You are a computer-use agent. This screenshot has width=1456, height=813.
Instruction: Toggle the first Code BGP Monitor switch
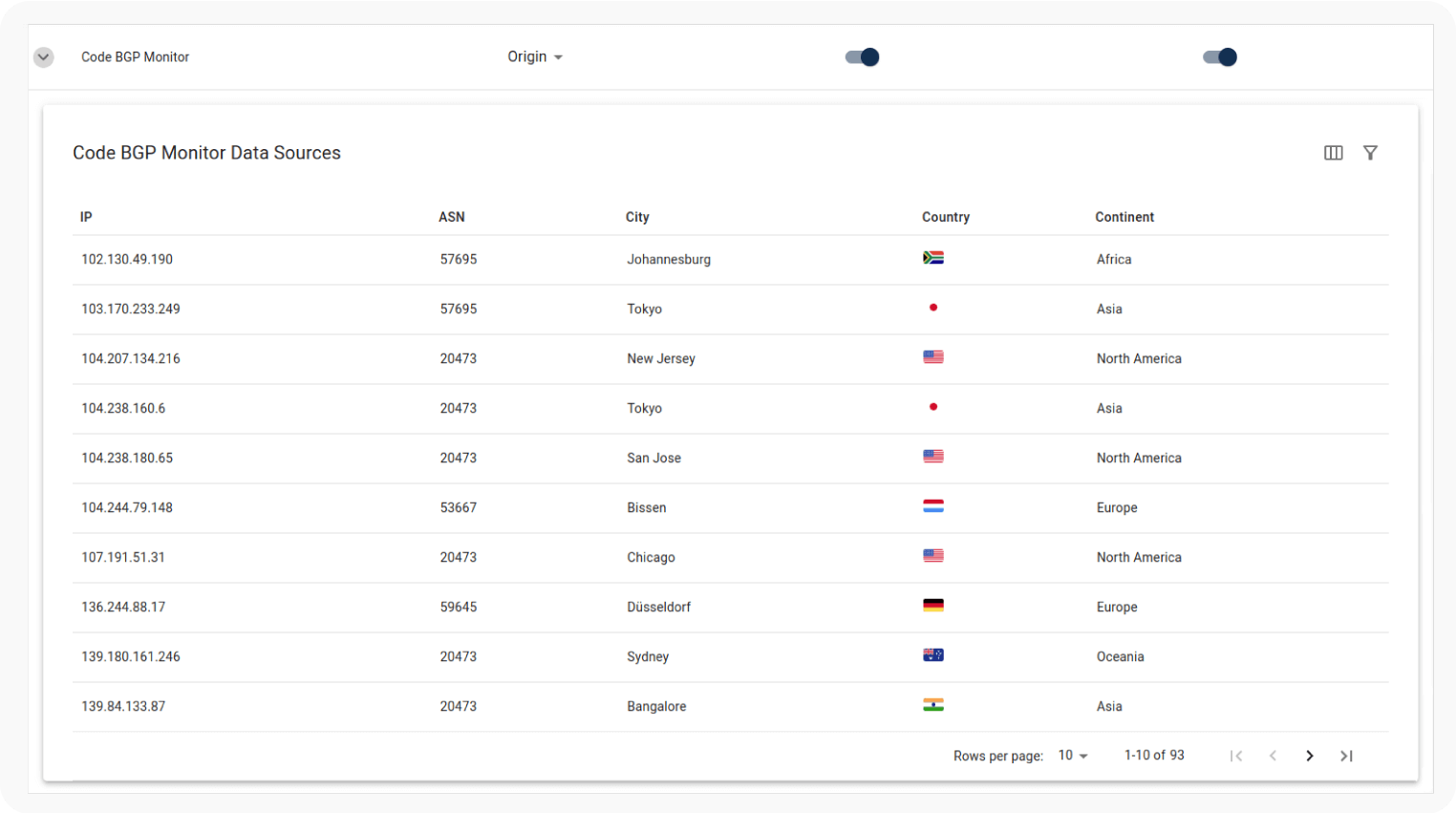pyautogui.click(x=862, y=57)
